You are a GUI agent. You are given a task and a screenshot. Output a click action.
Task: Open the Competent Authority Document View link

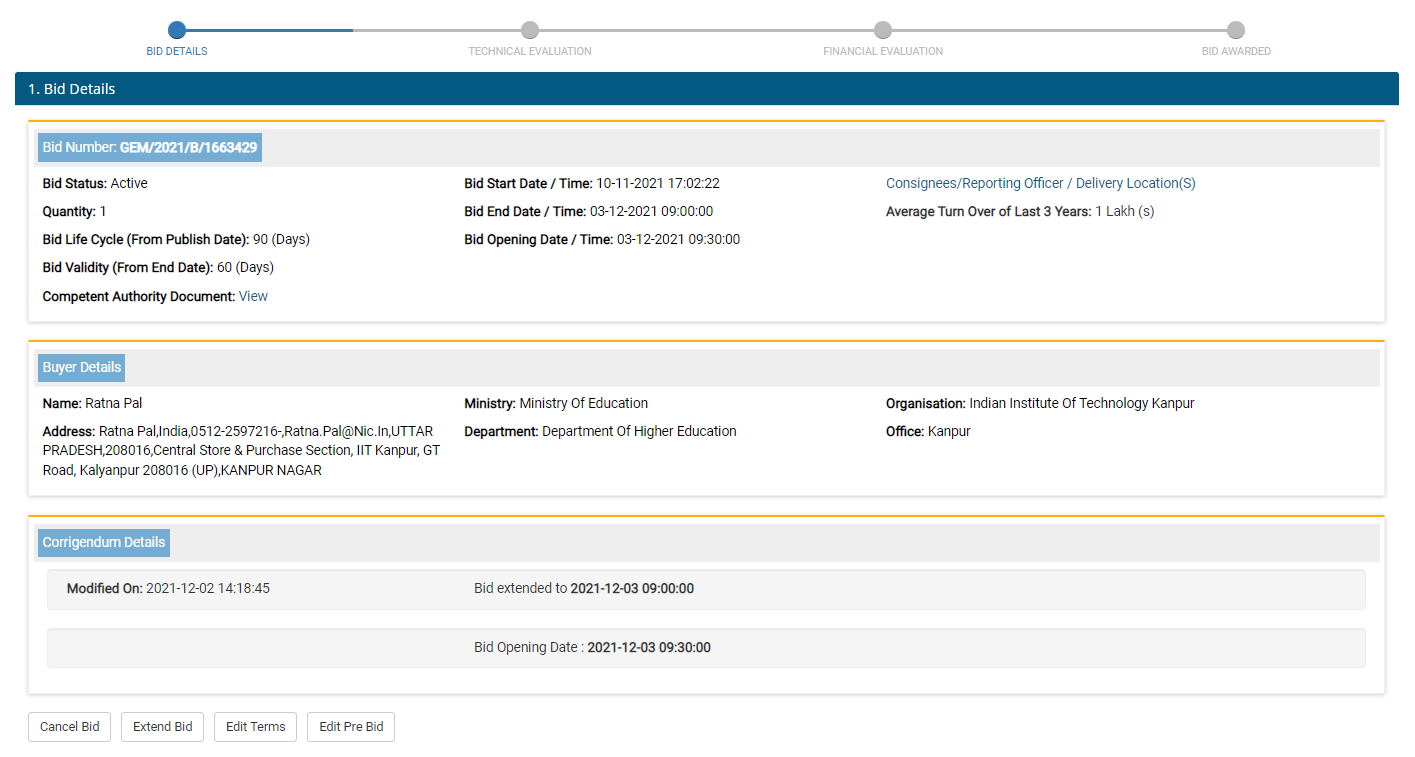point(253,296)
